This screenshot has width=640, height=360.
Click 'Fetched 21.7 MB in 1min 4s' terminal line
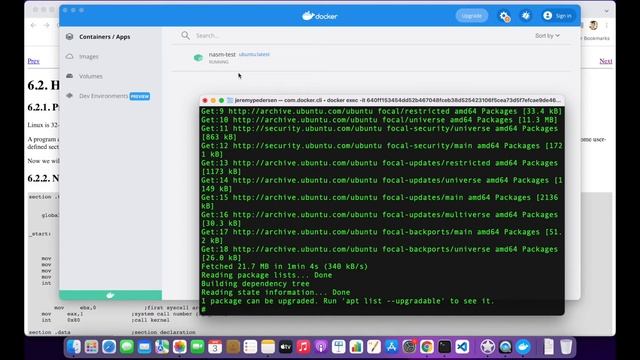pos(284,267)
